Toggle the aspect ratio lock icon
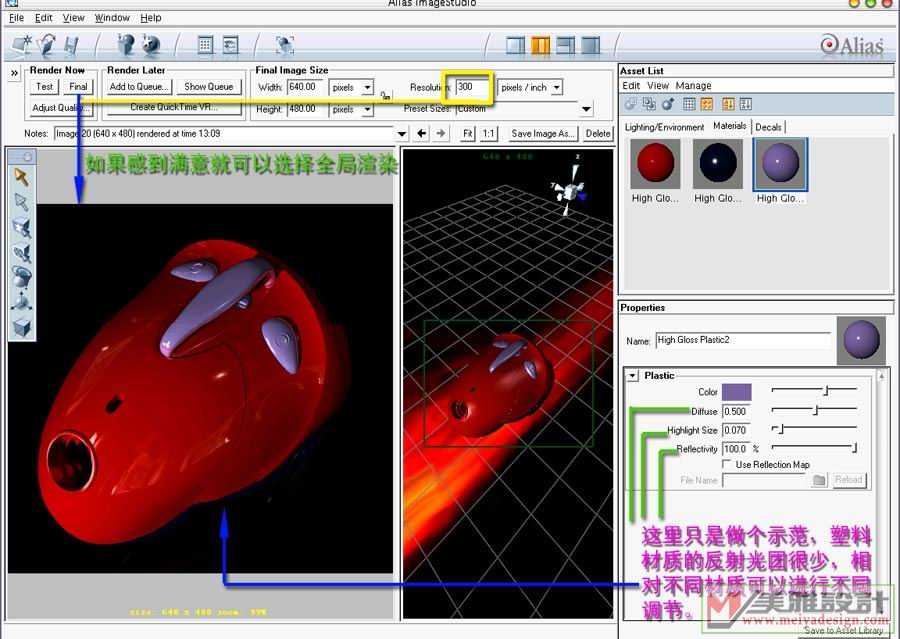 point(385,96)
